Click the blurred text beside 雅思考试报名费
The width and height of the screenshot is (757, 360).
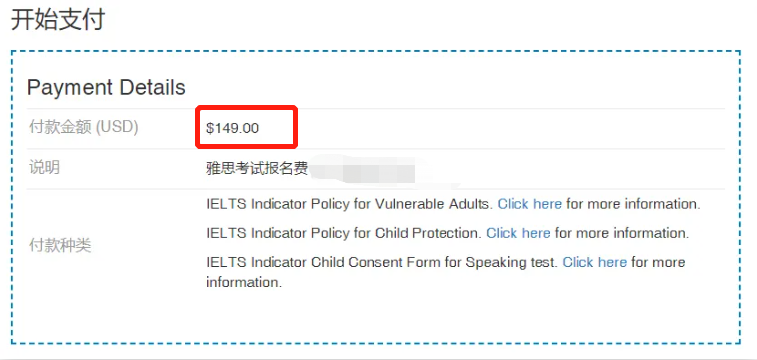pyautogui.click(x=364, y=171)
